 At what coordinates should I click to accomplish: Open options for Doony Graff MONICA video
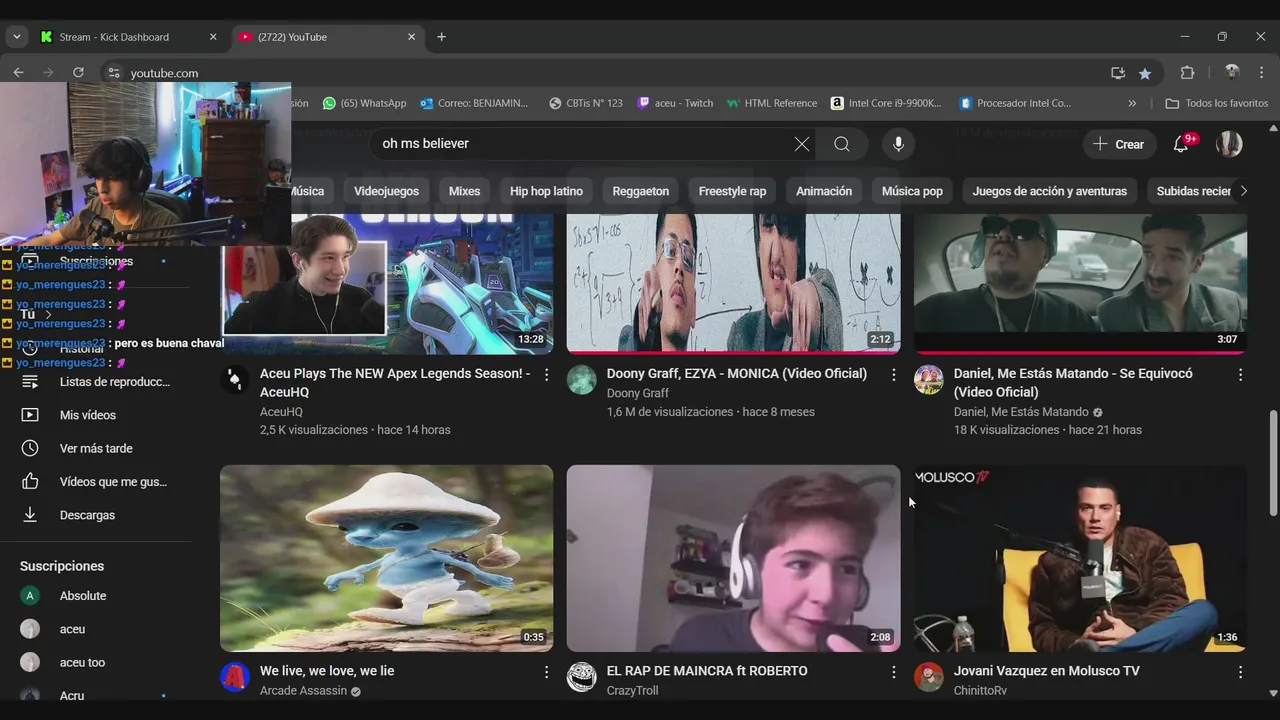(893, 374)
